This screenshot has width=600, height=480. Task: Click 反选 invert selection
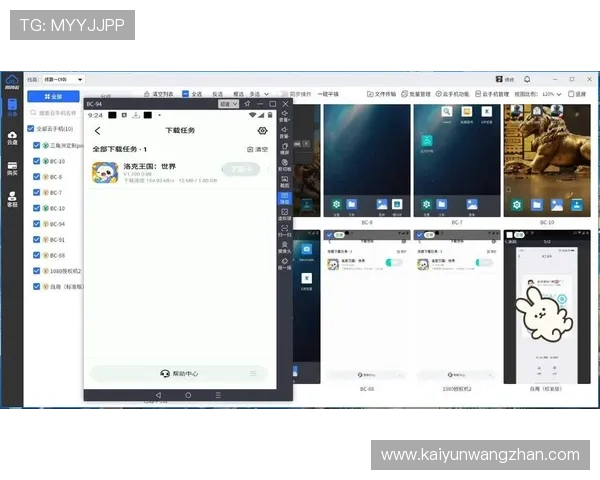[x=217, y=94]
